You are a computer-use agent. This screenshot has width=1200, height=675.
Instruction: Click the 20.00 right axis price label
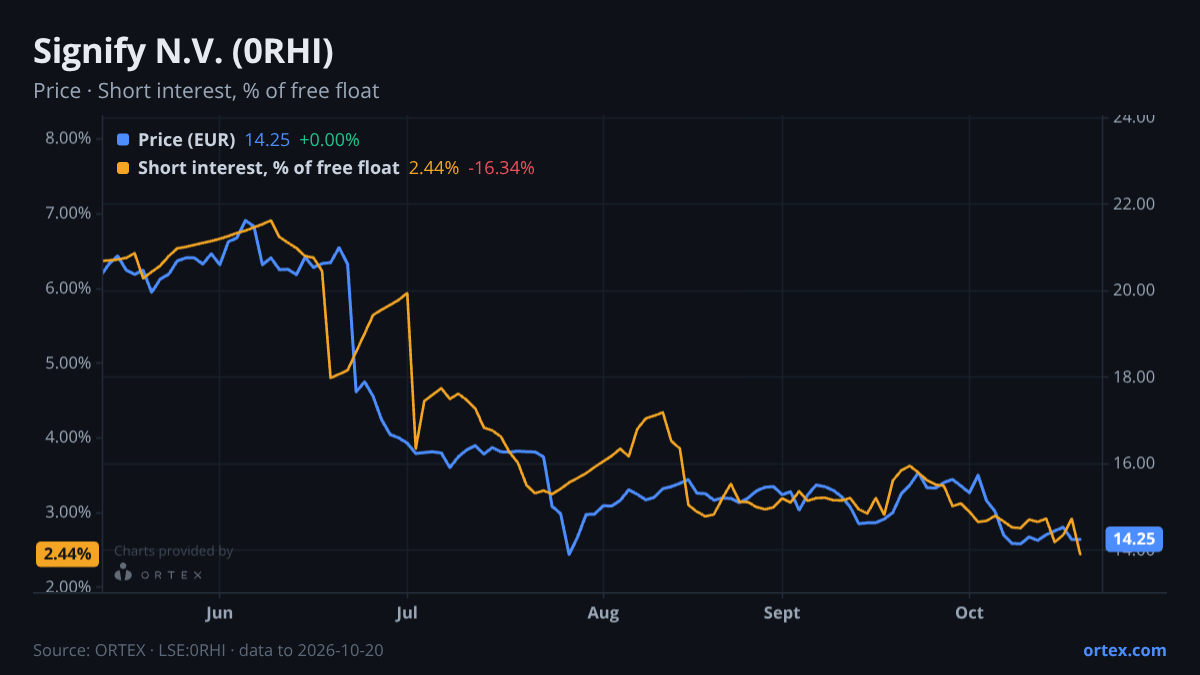point(1134,290)
